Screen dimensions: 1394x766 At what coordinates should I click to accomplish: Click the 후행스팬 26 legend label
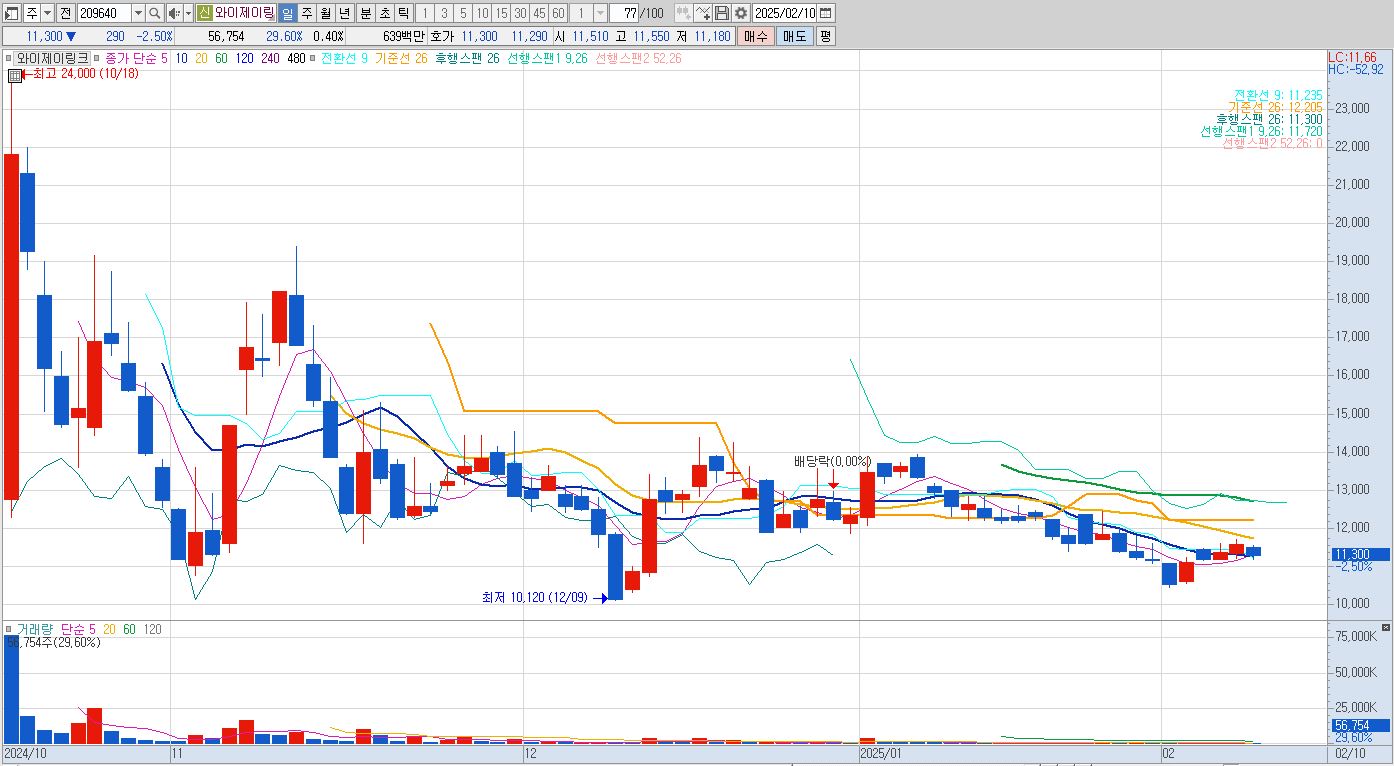coord(467,58)
